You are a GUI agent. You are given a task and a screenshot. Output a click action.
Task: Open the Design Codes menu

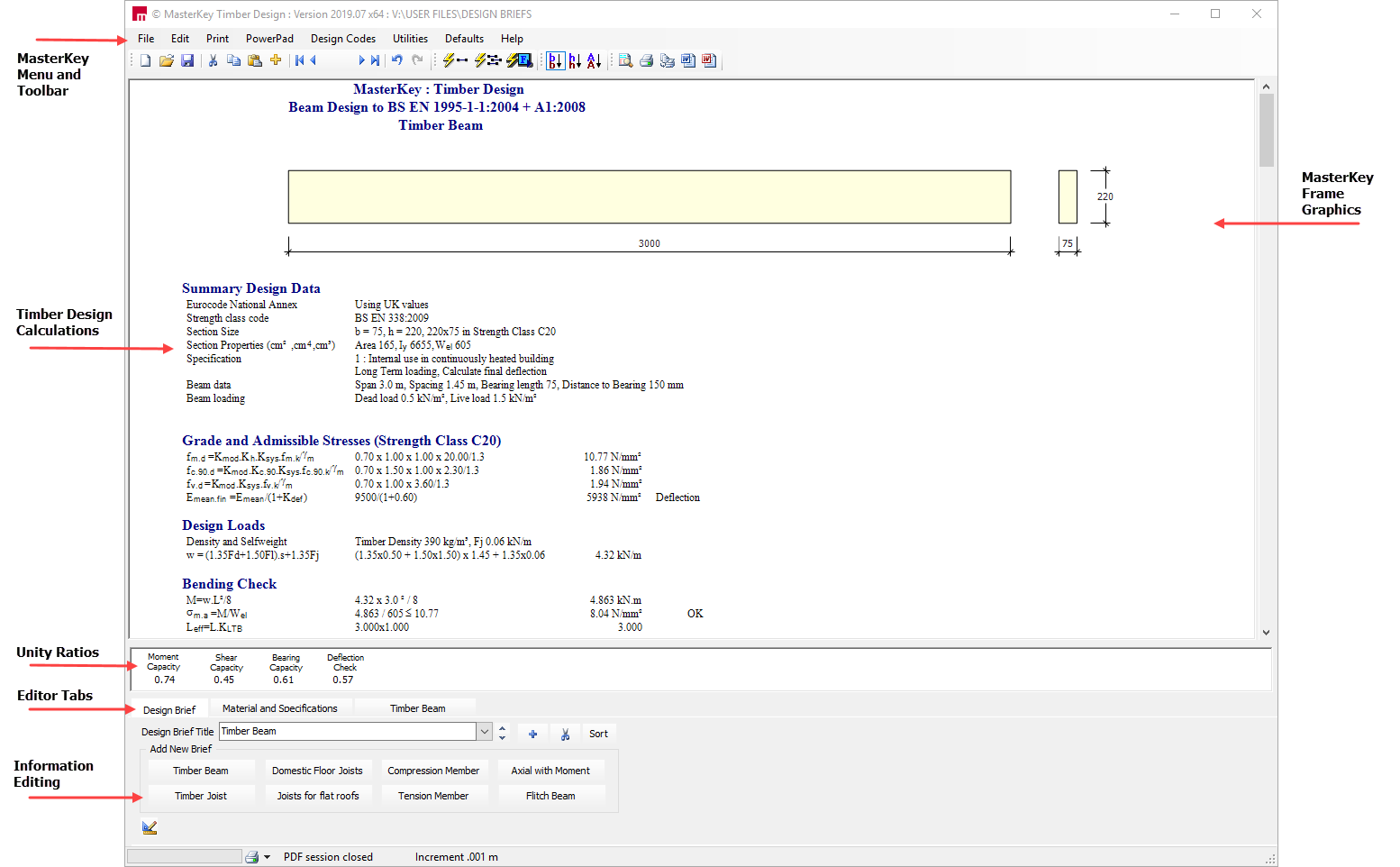point(343,39)
